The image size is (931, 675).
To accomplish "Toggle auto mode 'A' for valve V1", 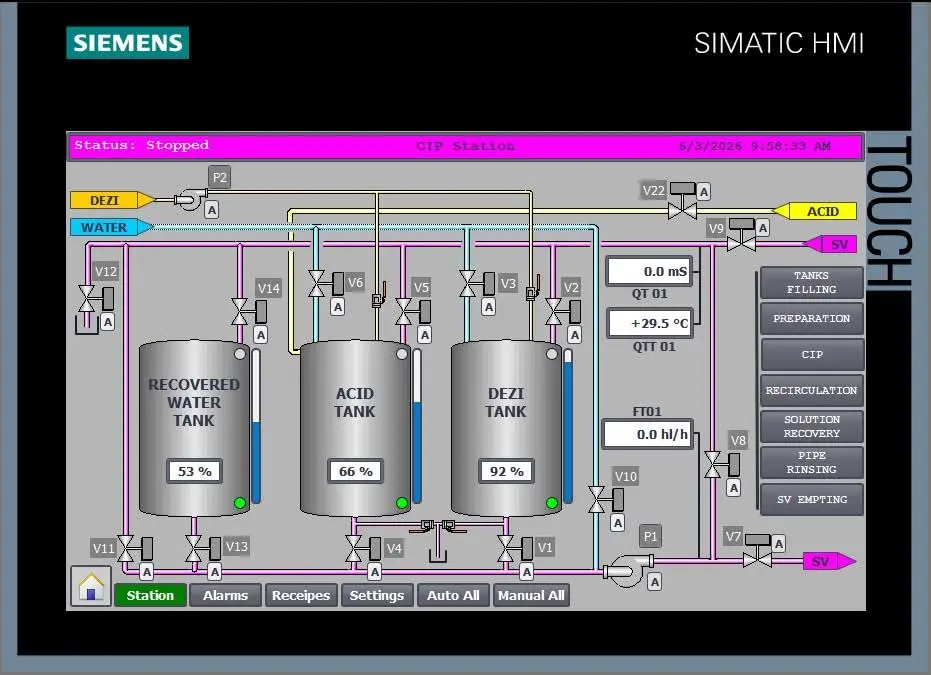I will coord(527,572).
